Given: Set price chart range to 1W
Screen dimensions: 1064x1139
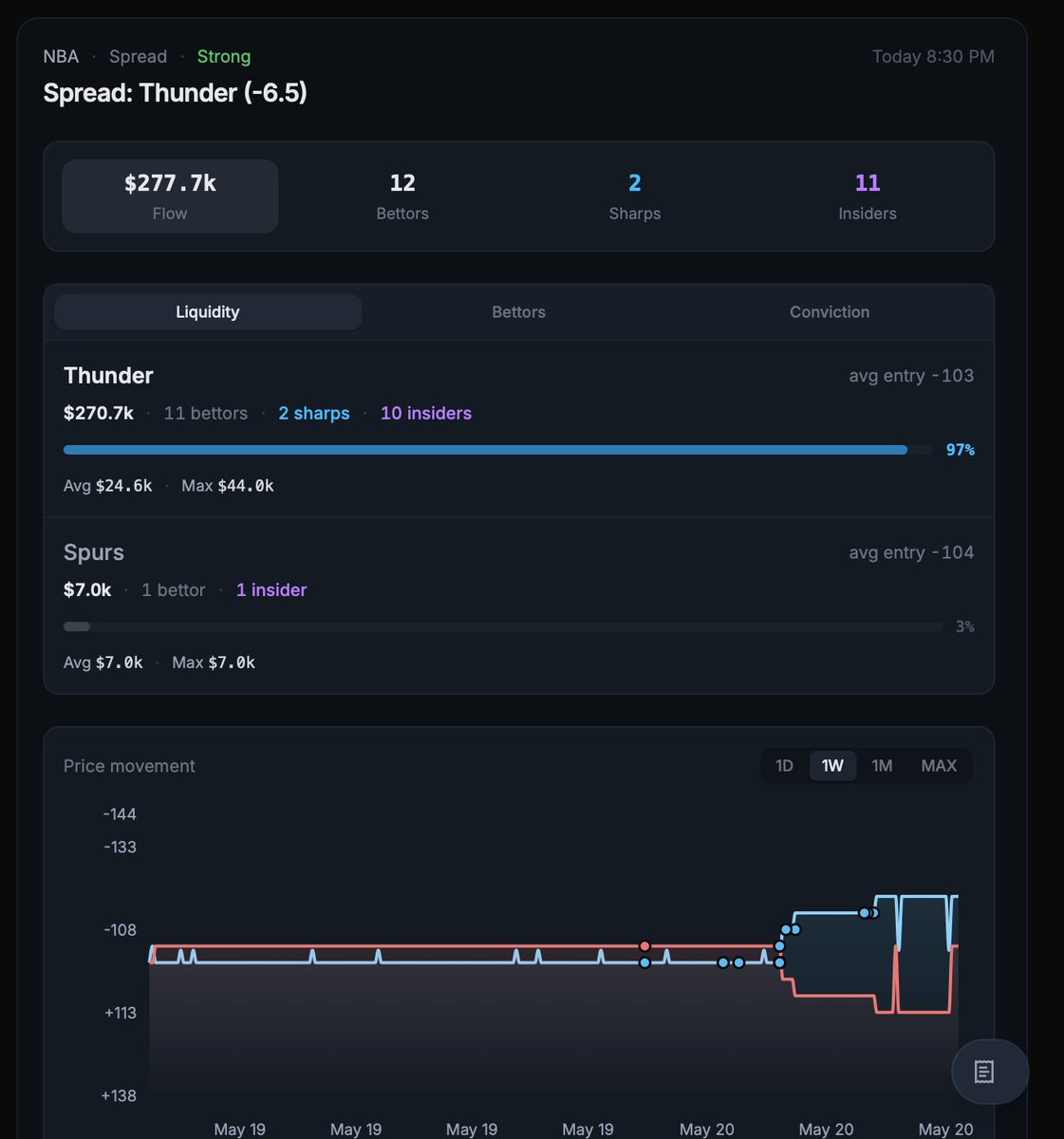Looking at the screenshot, I should tap(832, 766).
